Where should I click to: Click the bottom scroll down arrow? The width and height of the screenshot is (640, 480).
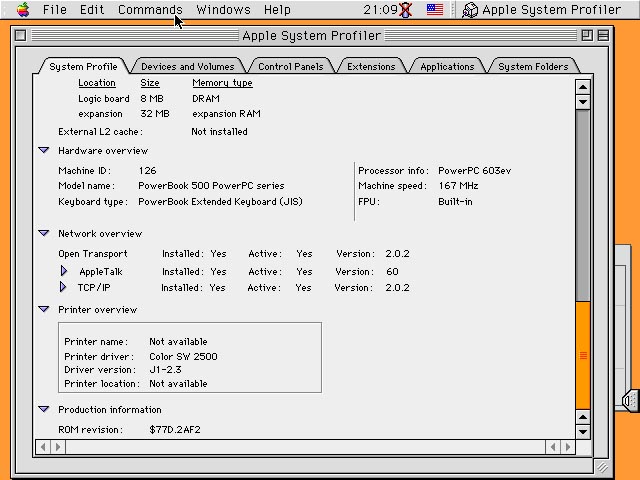coord(583,431)
